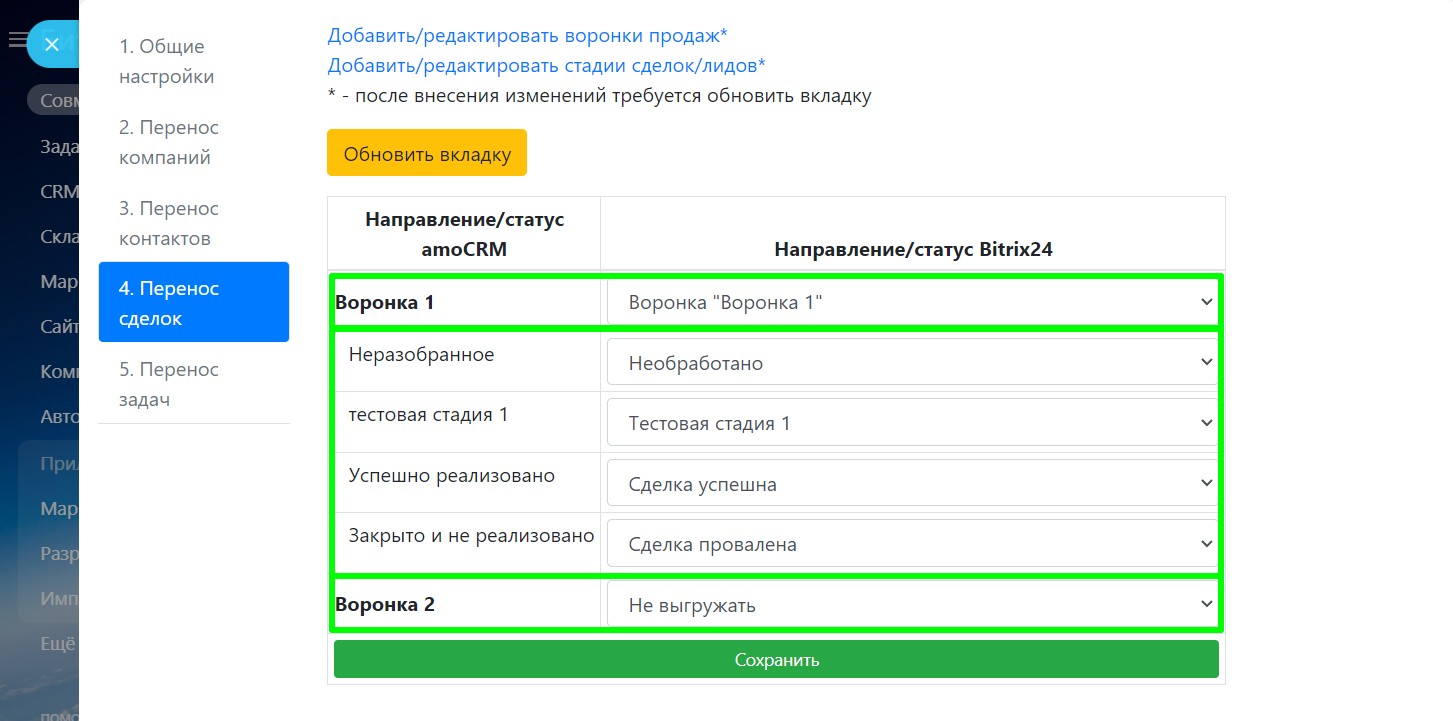Click the yellow Обновить вкладку button
This screenshot has height=721, width=1453.
click(427, 153)
